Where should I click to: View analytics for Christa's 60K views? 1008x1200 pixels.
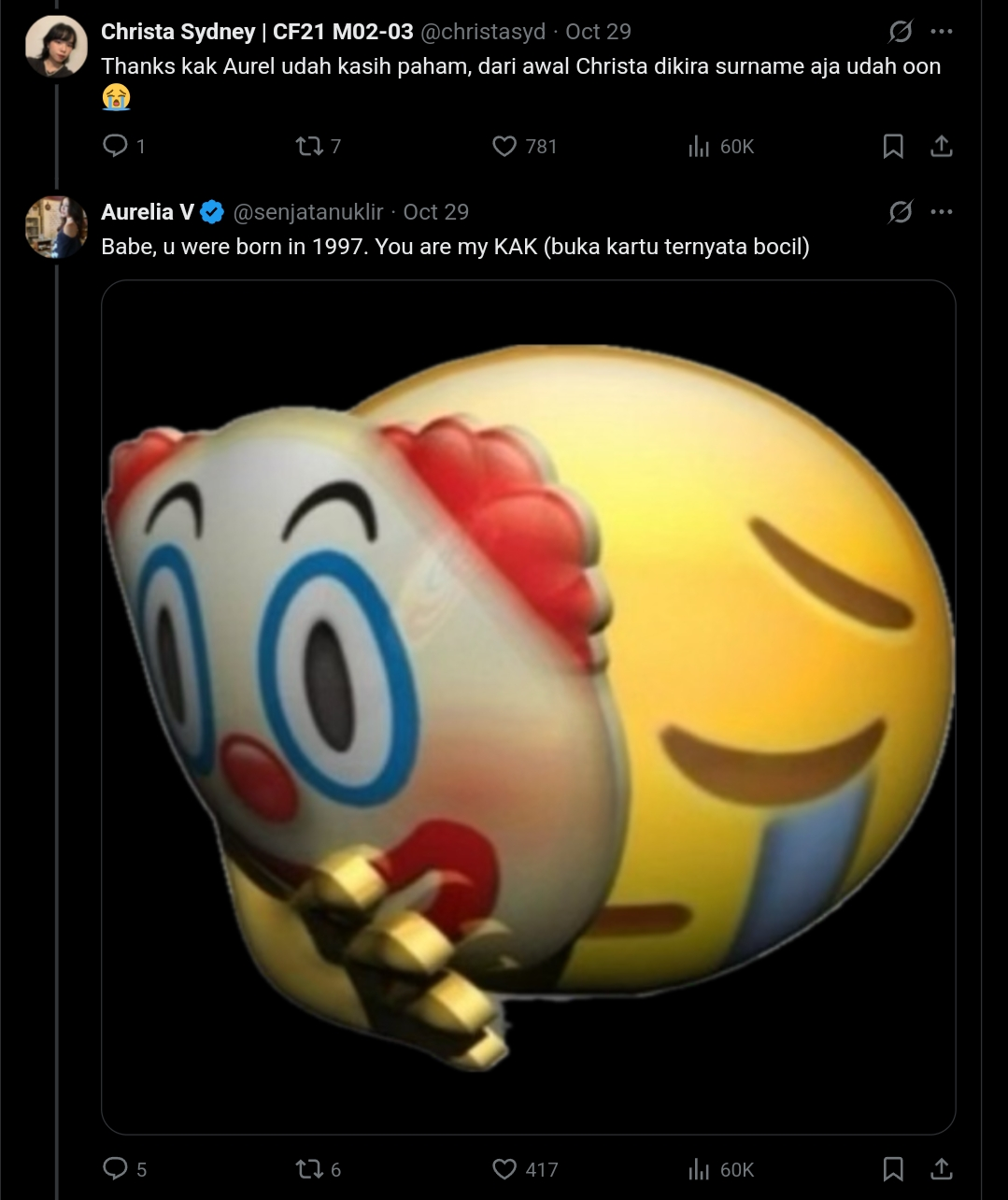[699, 146]
